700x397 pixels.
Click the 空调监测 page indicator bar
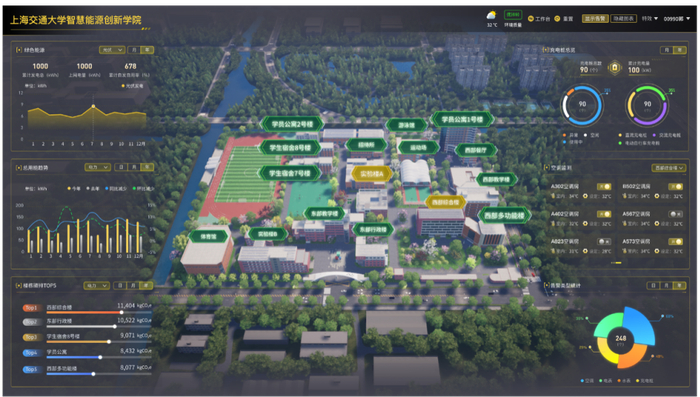coord(616,263)
